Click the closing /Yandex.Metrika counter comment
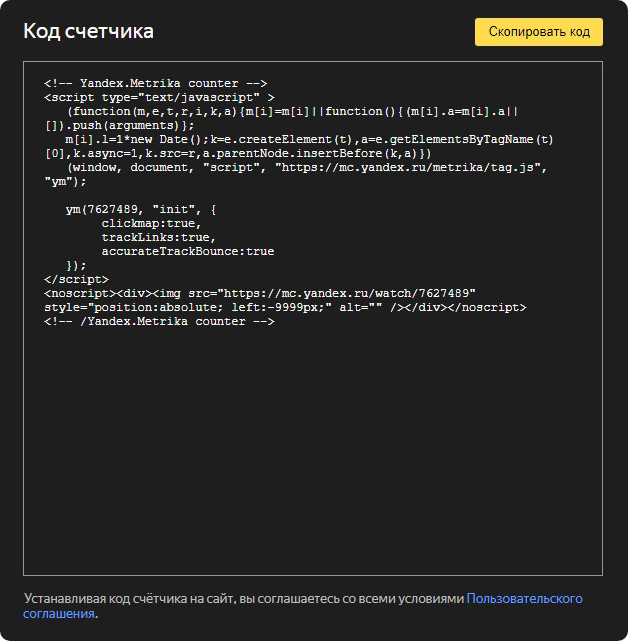 coord(158,322)
